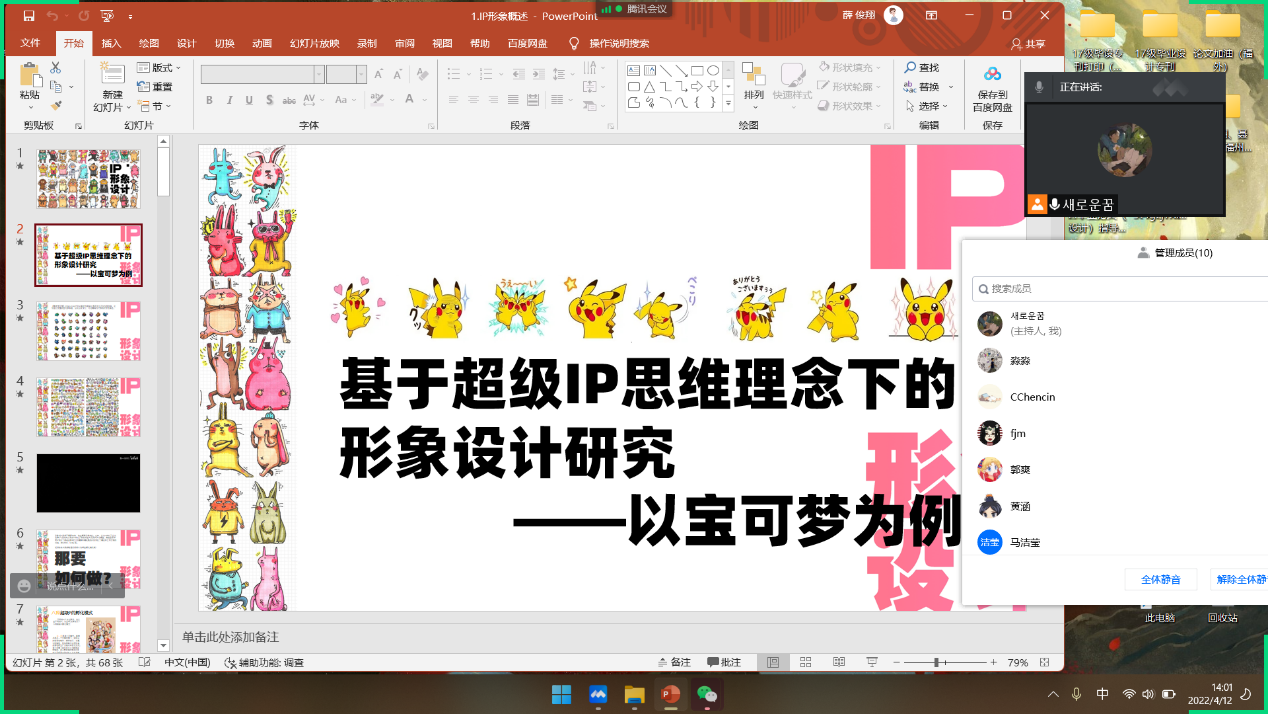The image size is (1268, 714).
Task: Toggle Align Left paragraph button
Action: click(x=453, y=100)
